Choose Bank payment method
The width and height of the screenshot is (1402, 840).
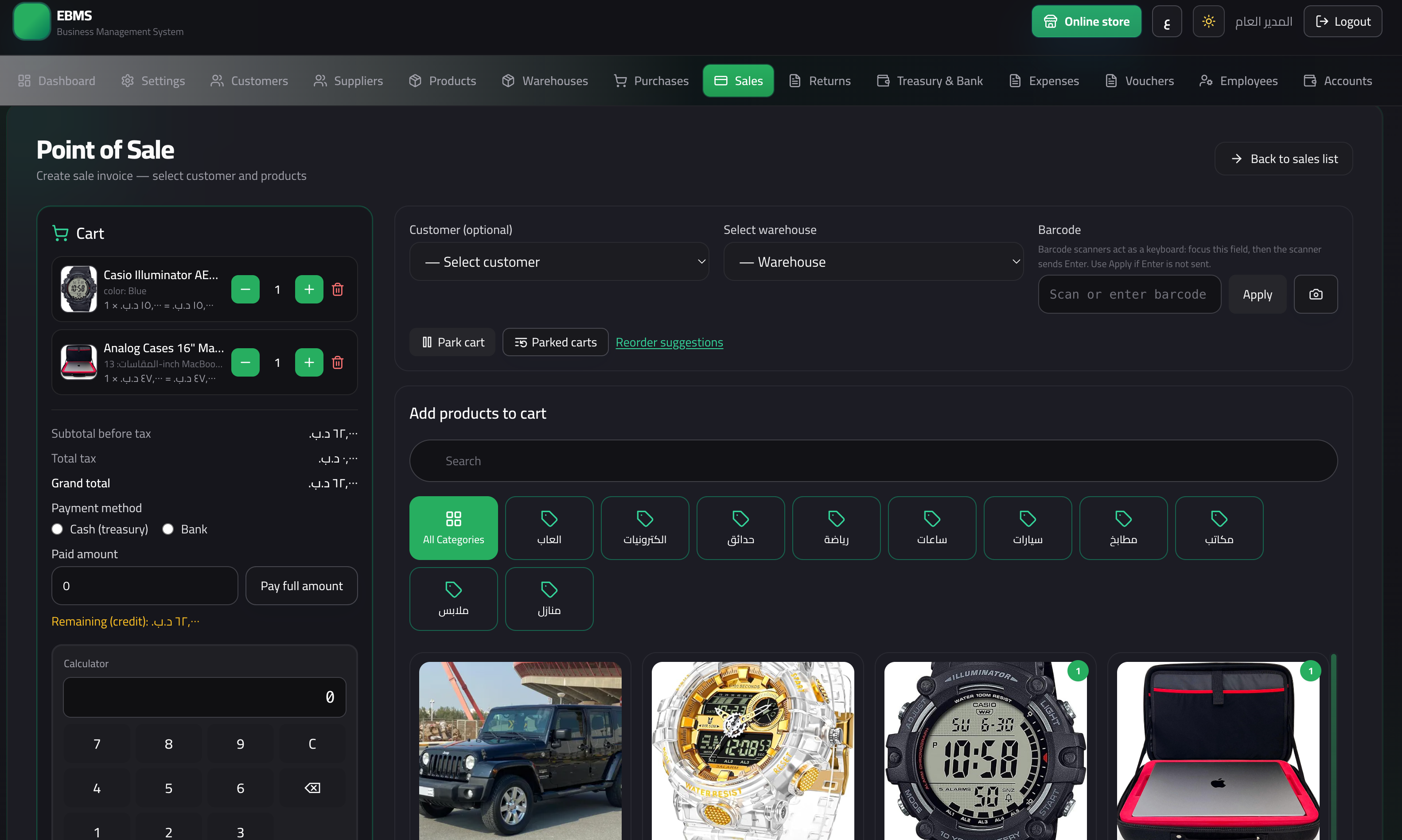(168, 529)
